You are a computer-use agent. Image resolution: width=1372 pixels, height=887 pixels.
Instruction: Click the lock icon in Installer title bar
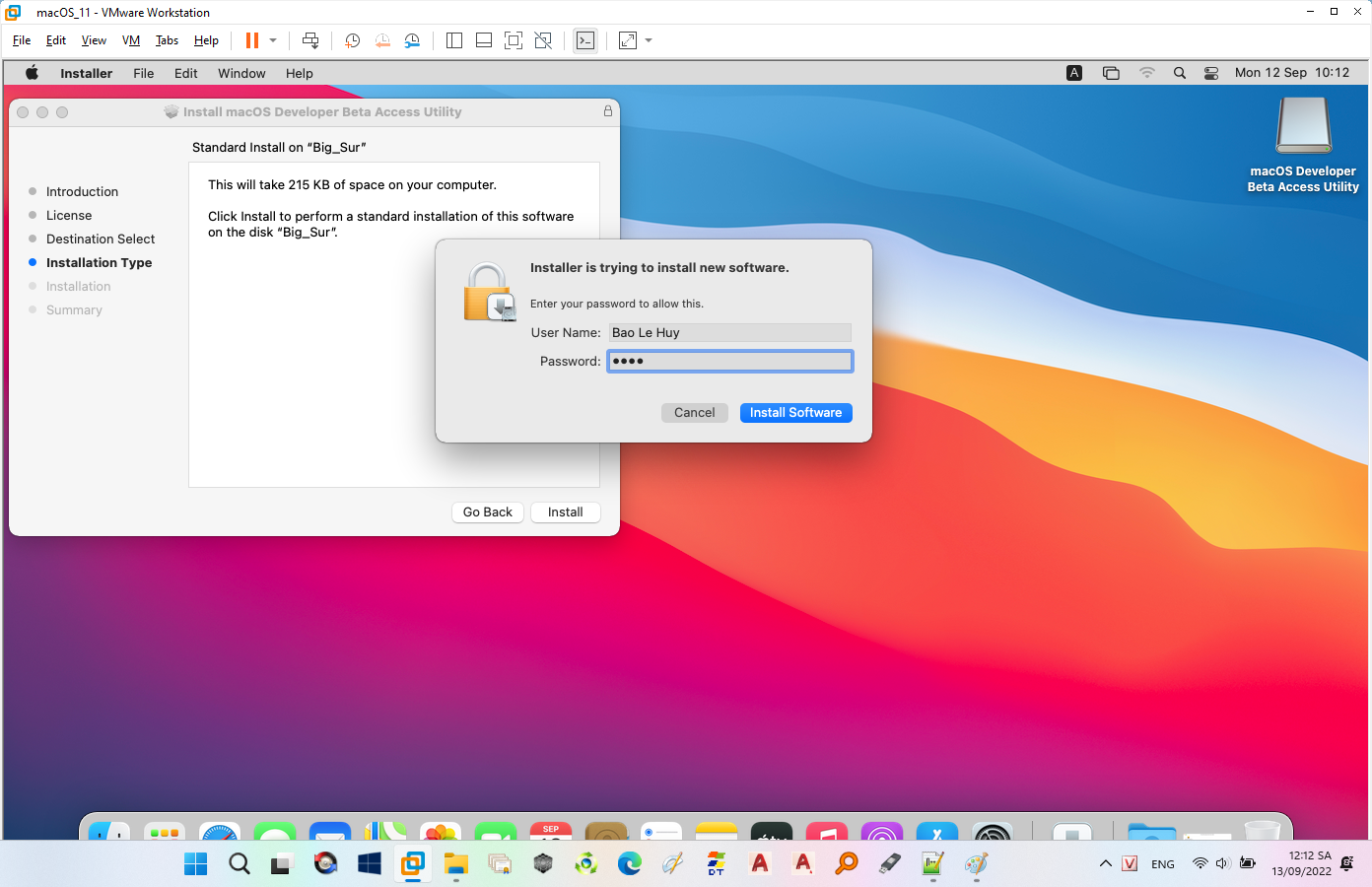tap(608, 111)
